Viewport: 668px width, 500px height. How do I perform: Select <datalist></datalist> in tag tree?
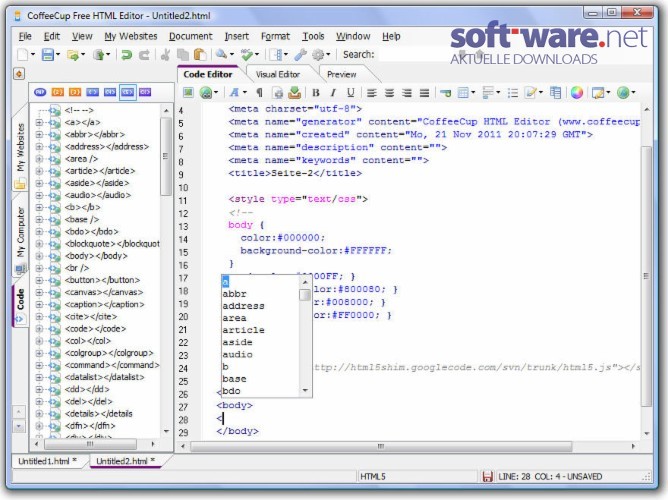click(x=104, y=377)
